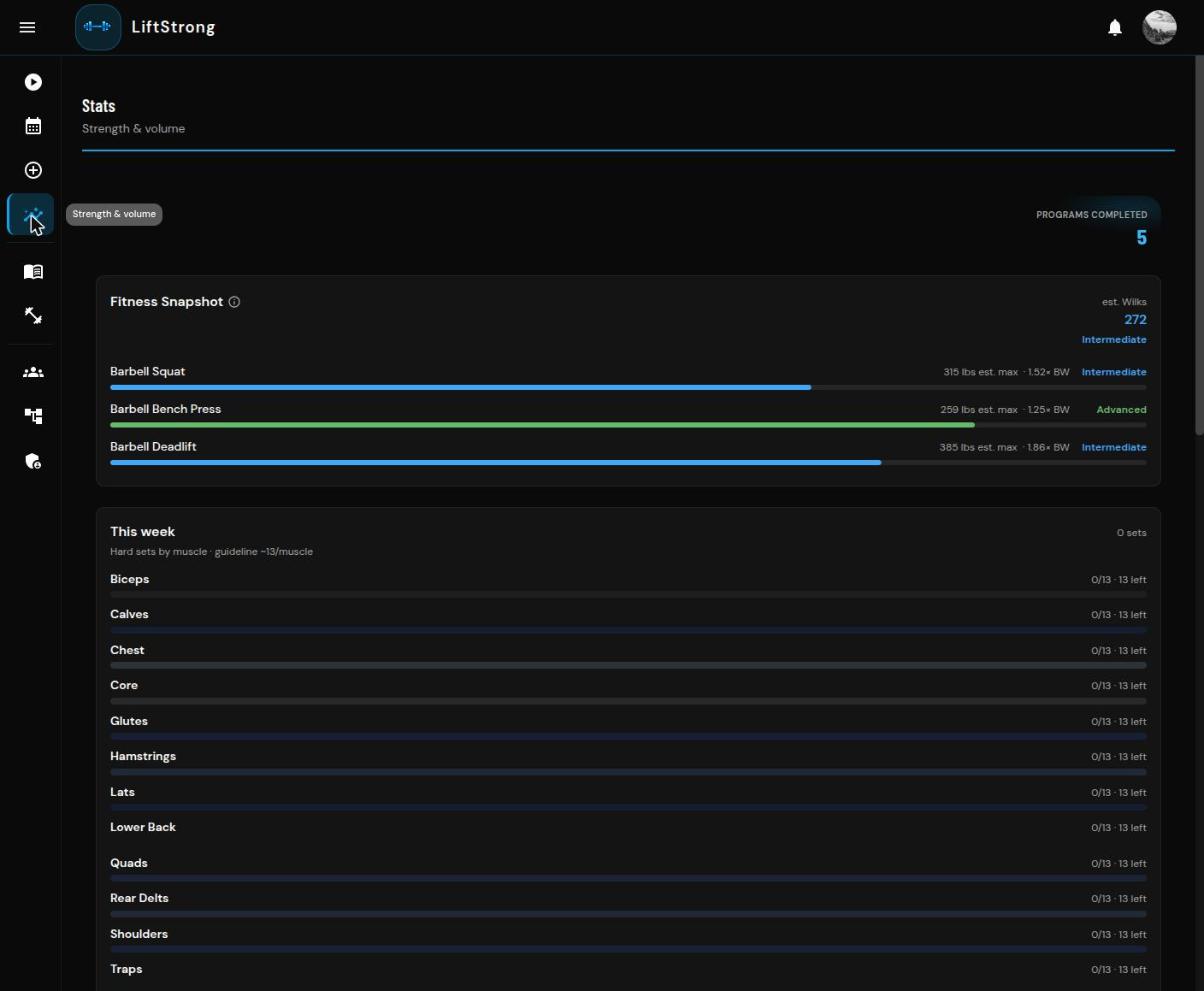The width and height of the screenshot is (1204, 991).
Task: Click the Lower Back muscle row
Action: (x=628, y=834)
